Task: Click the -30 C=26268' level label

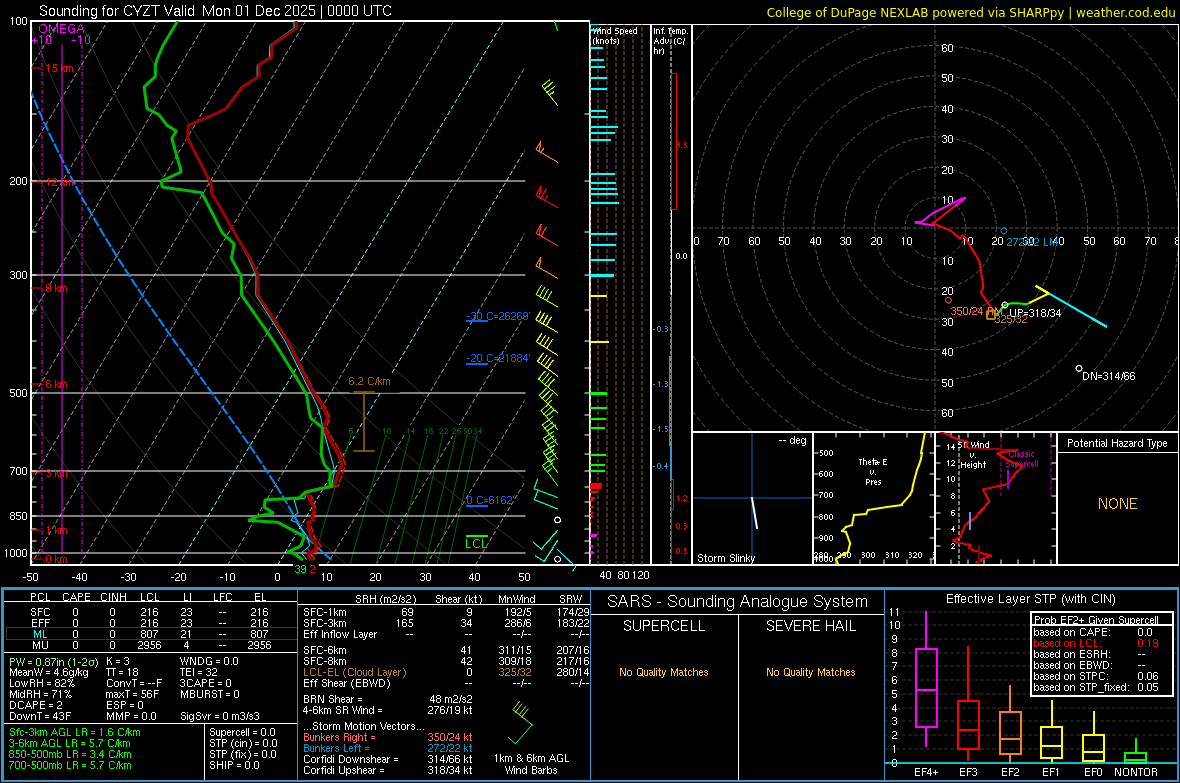Action: point(498,316)
